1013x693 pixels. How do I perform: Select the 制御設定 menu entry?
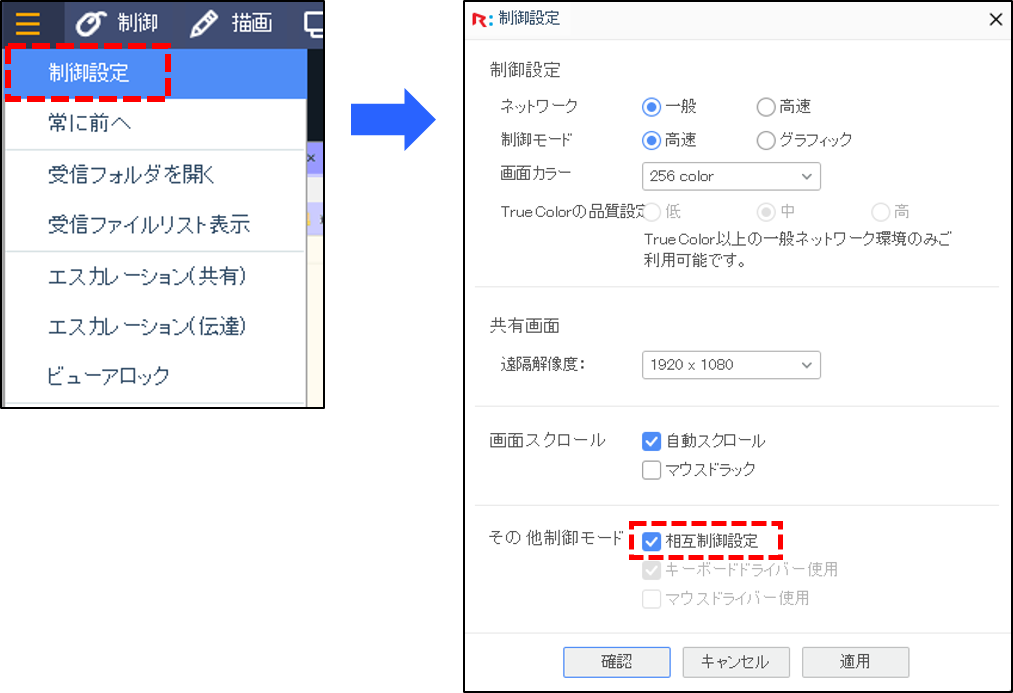pyautogui.click(x=155, y=73)
